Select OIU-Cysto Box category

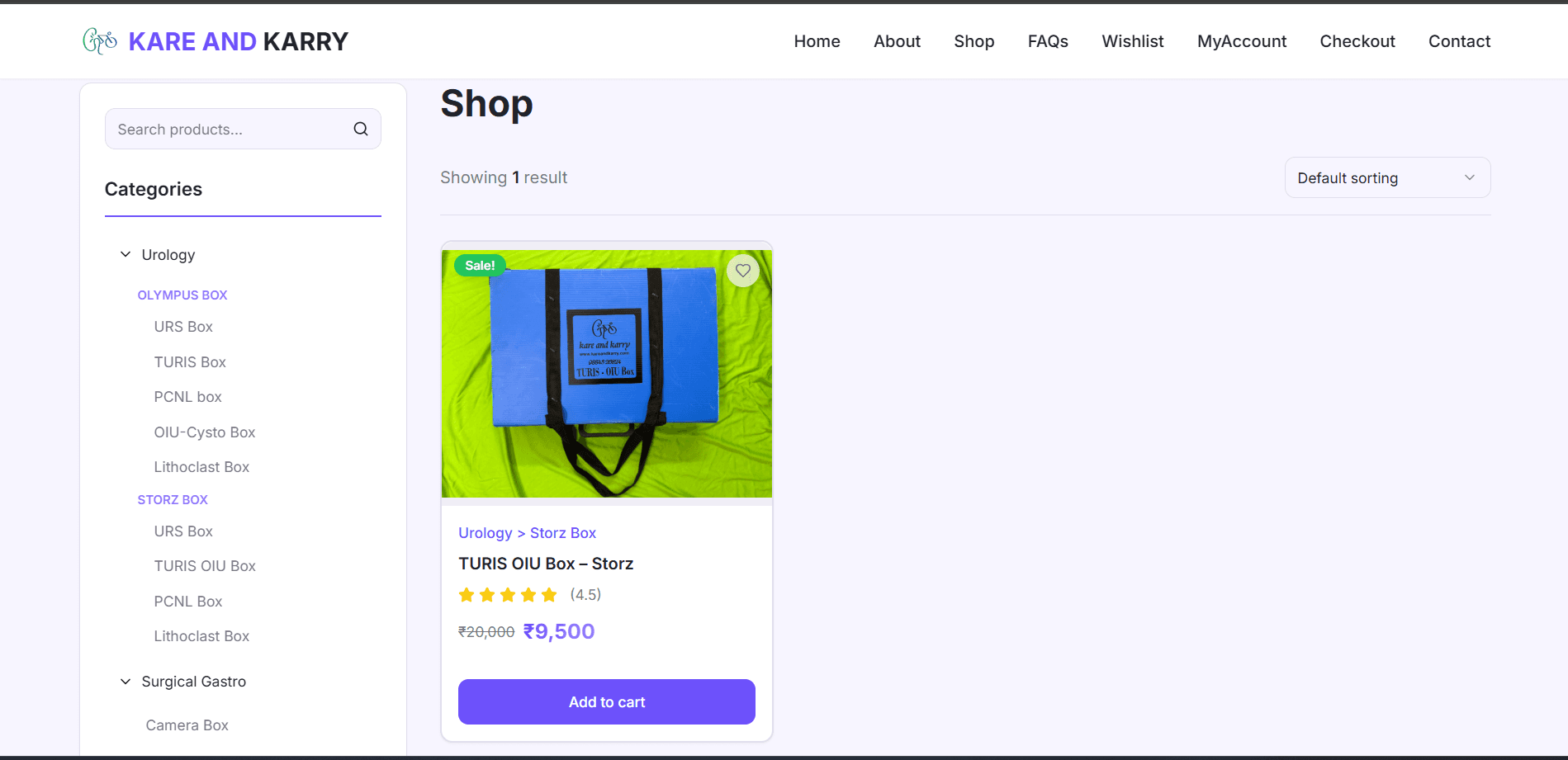(205, 432)
